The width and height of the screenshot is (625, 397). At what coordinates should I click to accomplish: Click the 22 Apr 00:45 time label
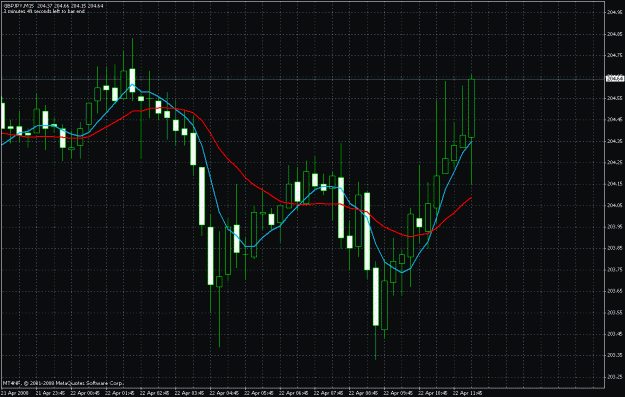tap(85, 393)
